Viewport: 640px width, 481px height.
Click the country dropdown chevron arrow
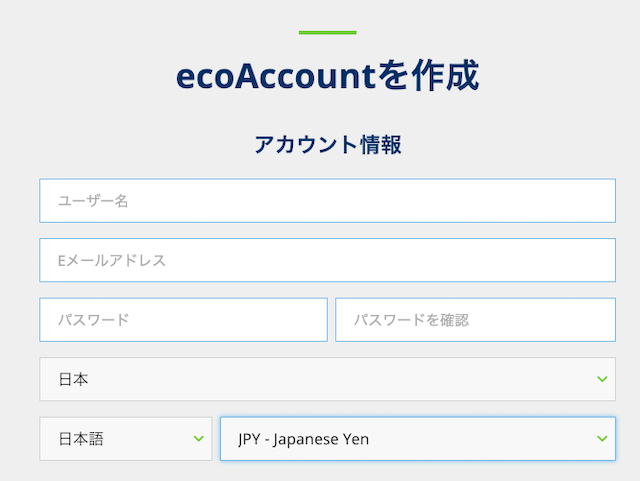[x=602, y=379]
